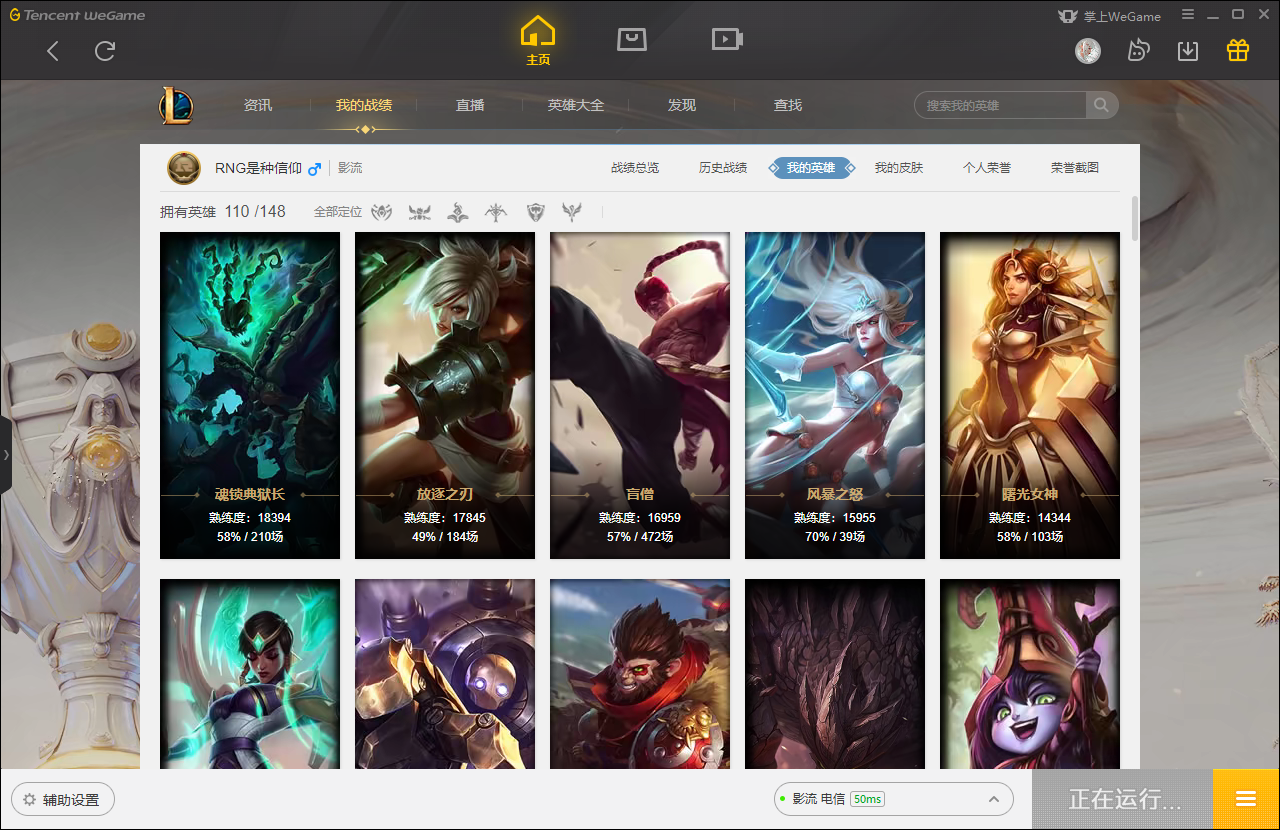This screenshot has width=1280, height=830.
Task: Click the 辅助设置 button
Action: click(62, 800)
